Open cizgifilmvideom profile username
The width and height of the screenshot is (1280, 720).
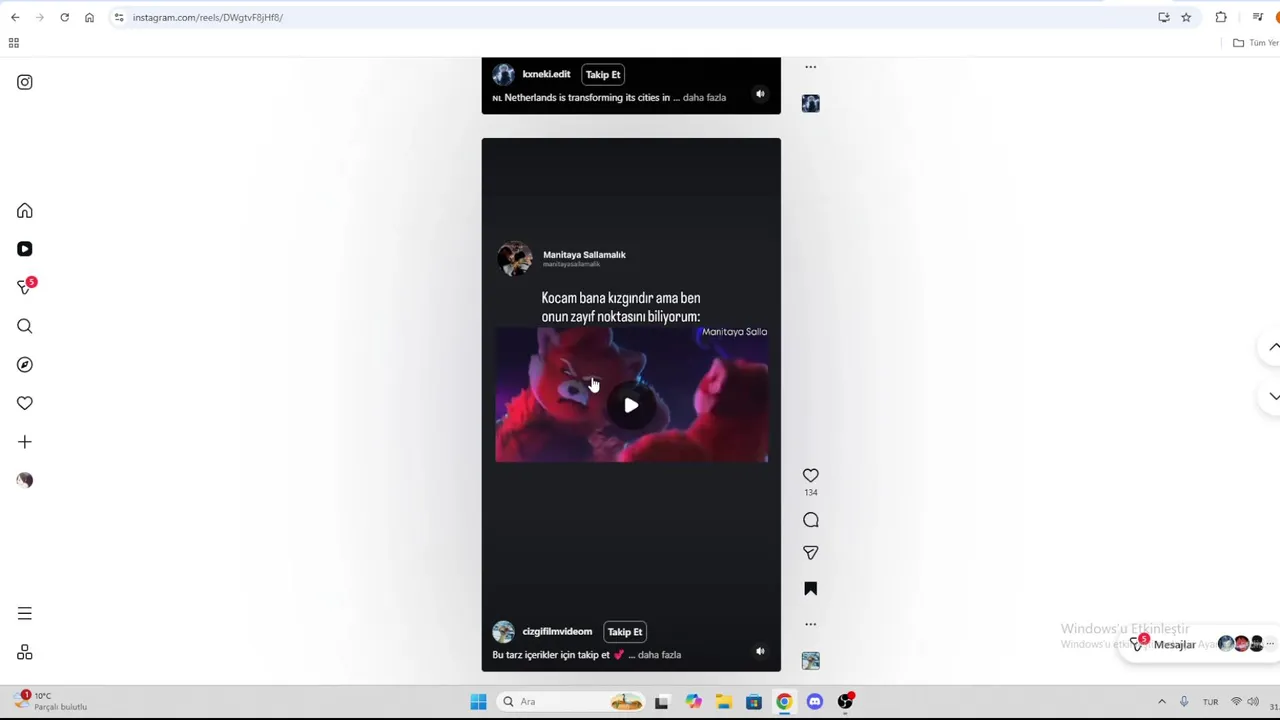557,632
